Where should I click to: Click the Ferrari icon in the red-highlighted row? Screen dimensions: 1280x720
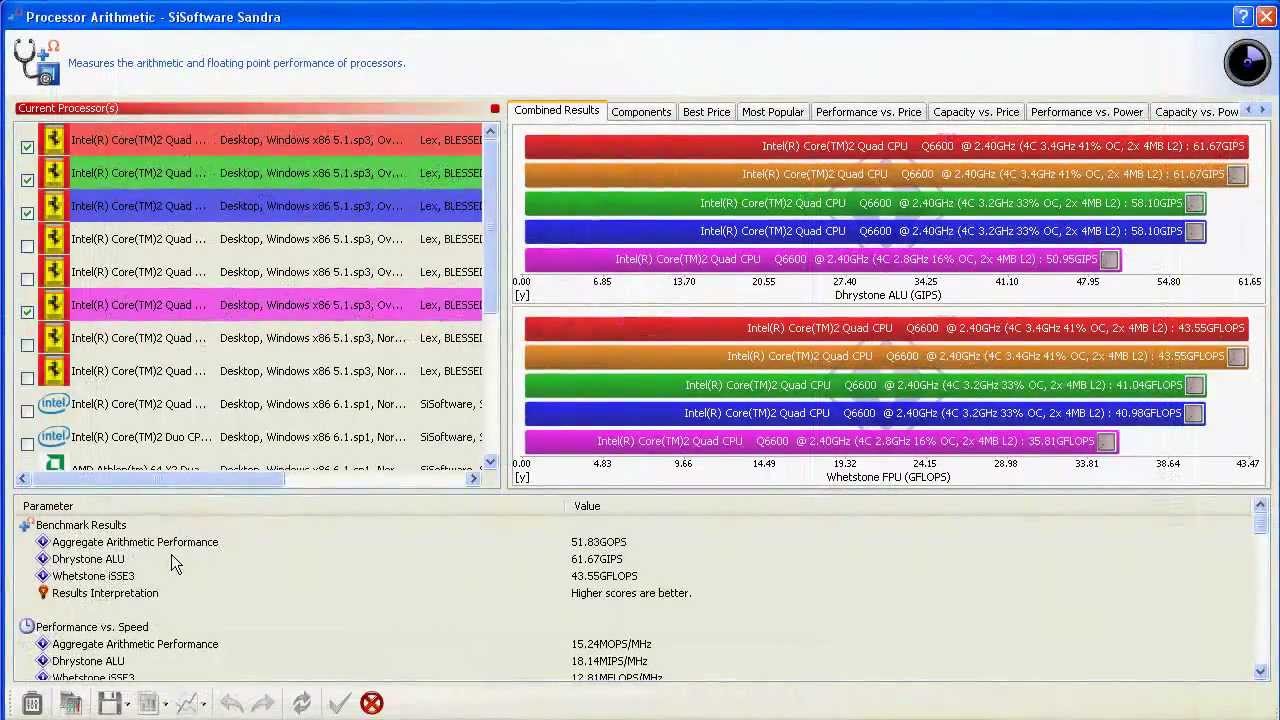(x=54, y=140)
